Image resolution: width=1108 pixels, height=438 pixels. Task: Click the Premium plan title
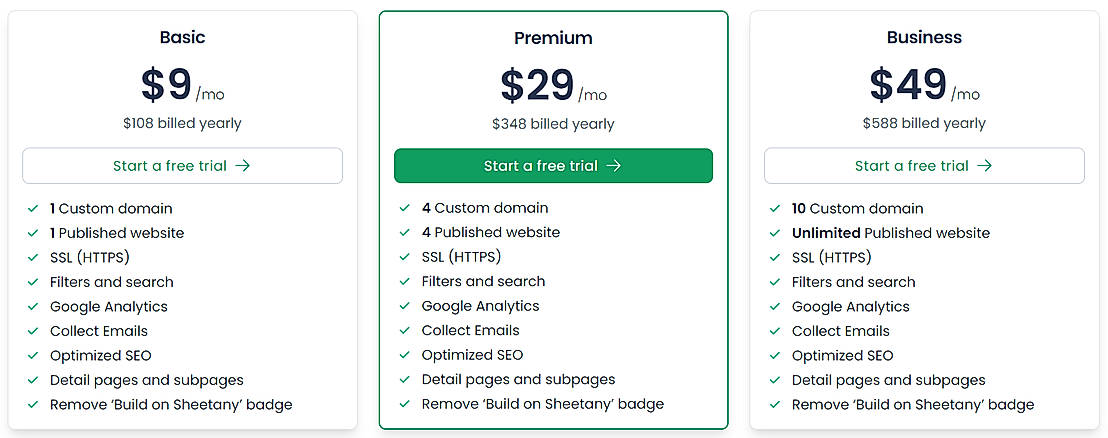coord(553,38)
